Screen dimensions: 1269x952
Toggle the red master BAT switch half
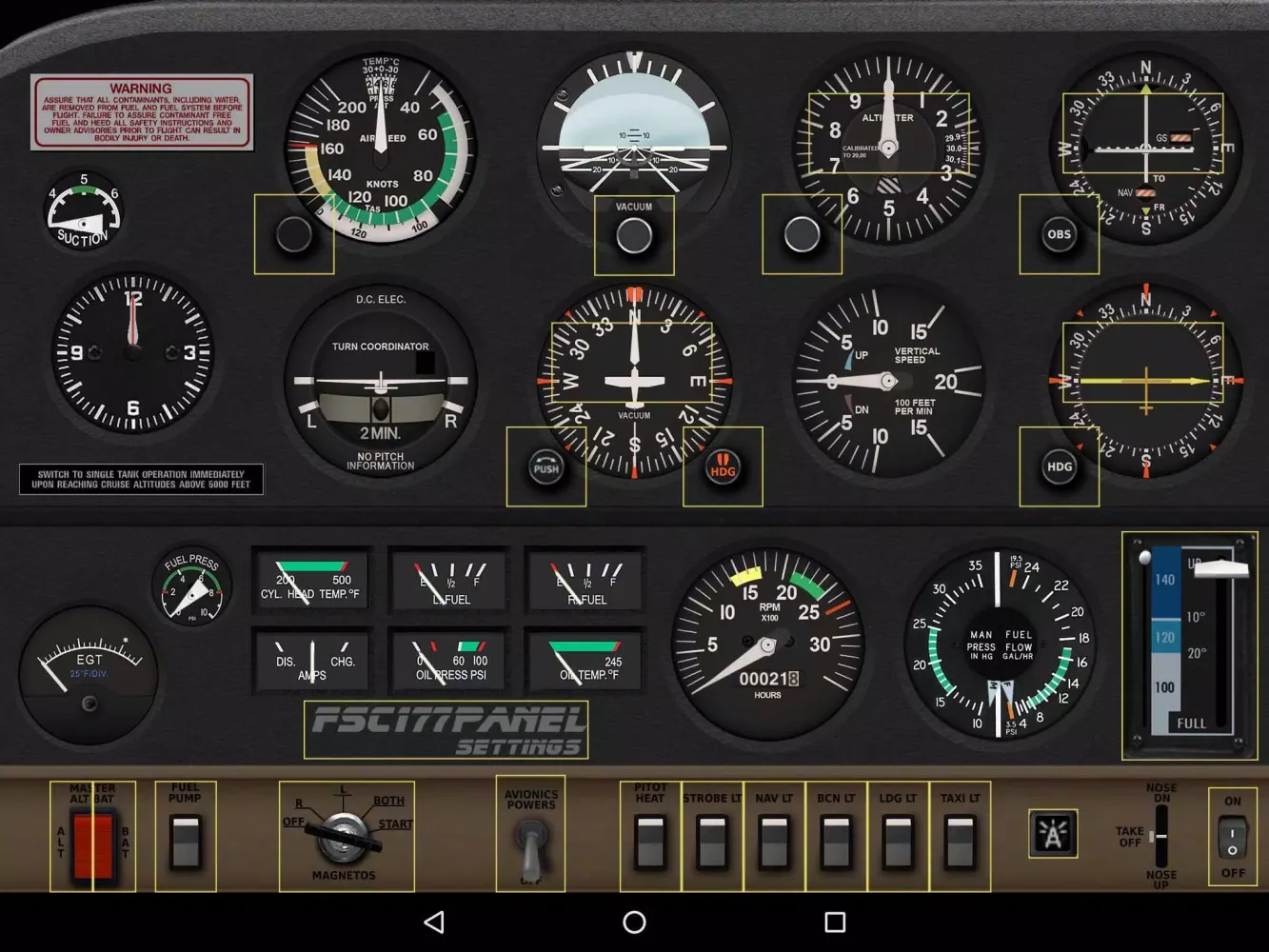tap(113, 836)
